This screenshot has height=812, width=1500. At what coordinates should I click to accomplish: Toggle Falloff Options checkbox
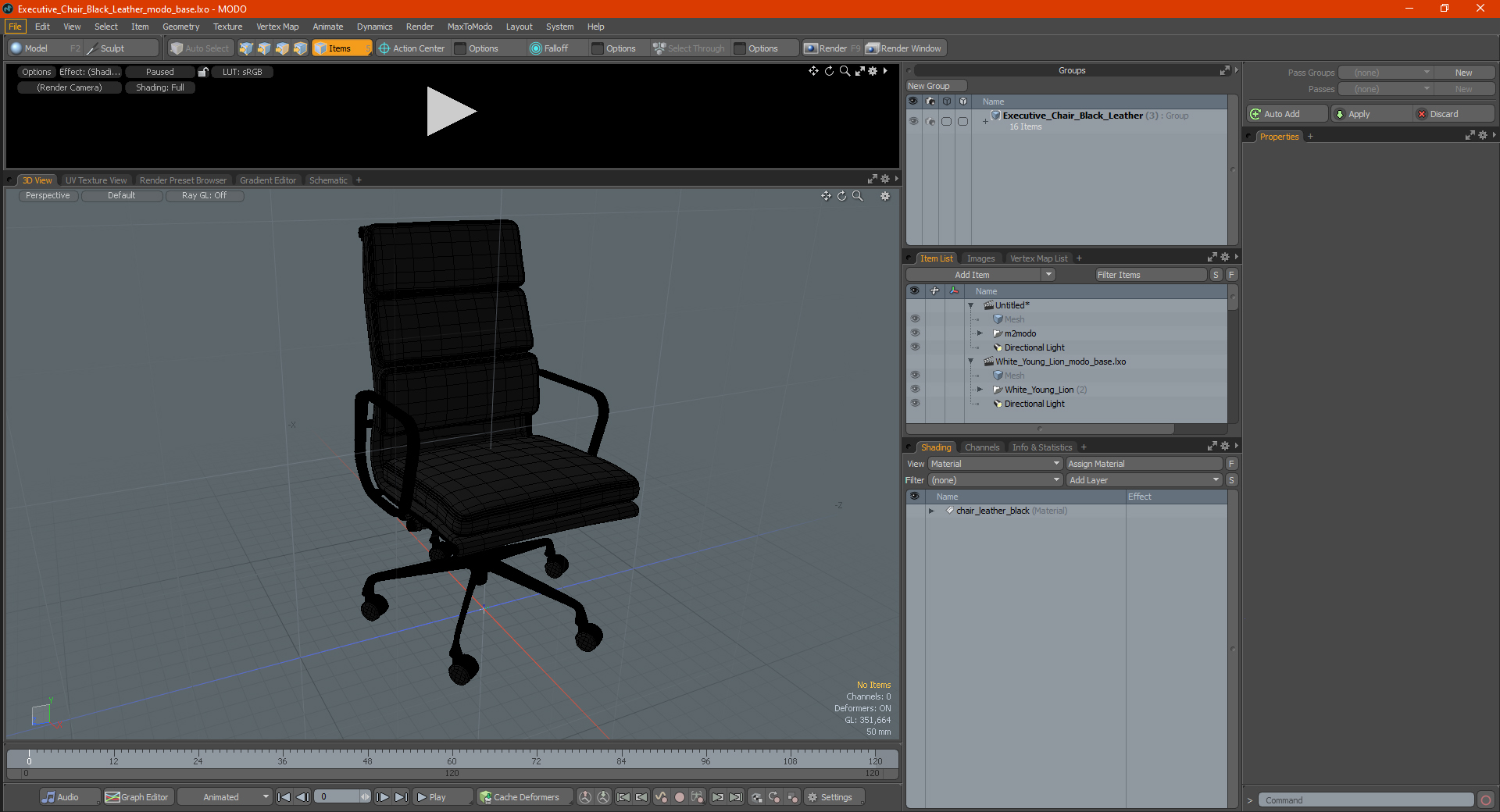[598, 48]
